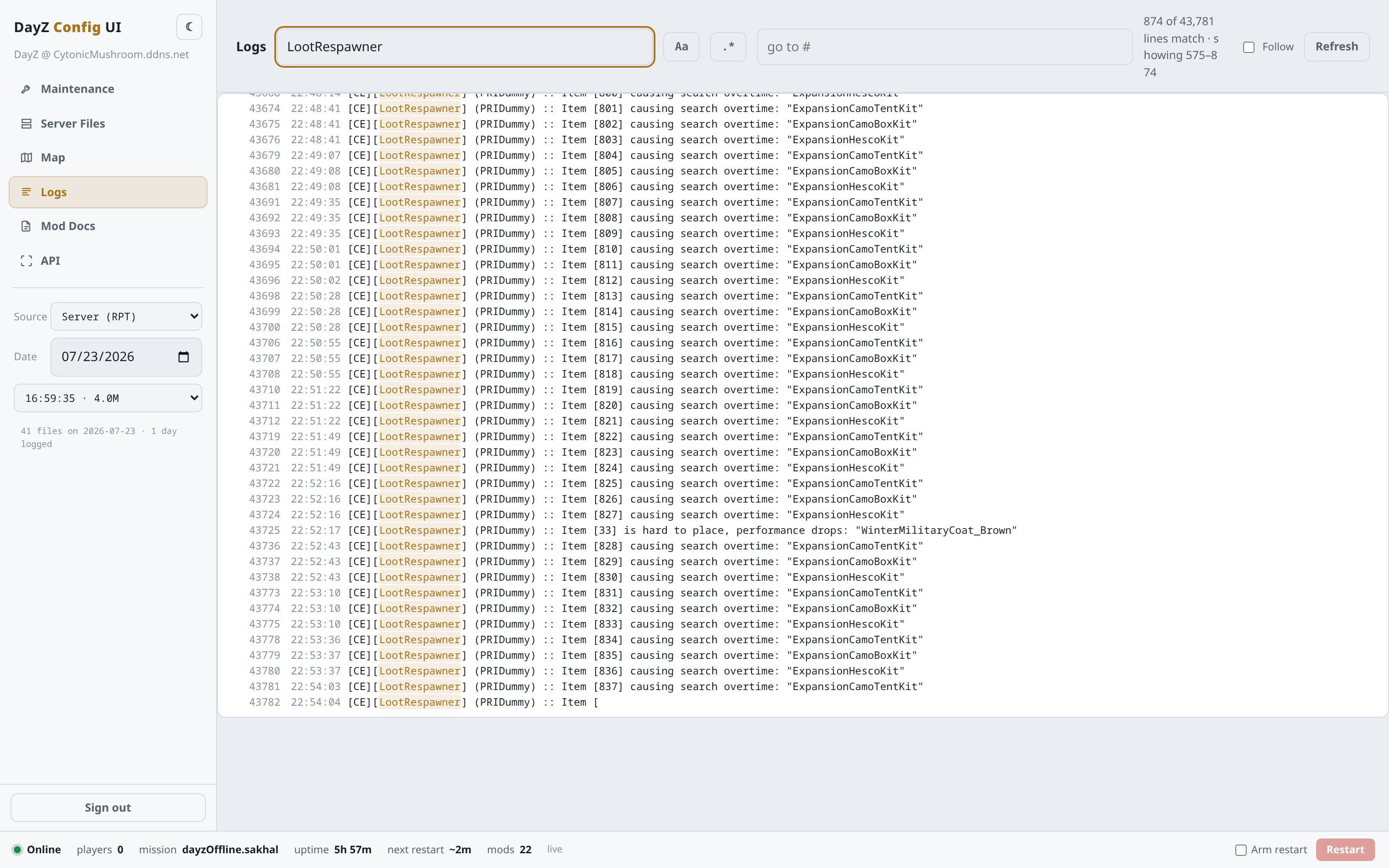The height and width of the screenshot is (868, 1389).
Task: Go to Server Files
Action: point(108,123)
